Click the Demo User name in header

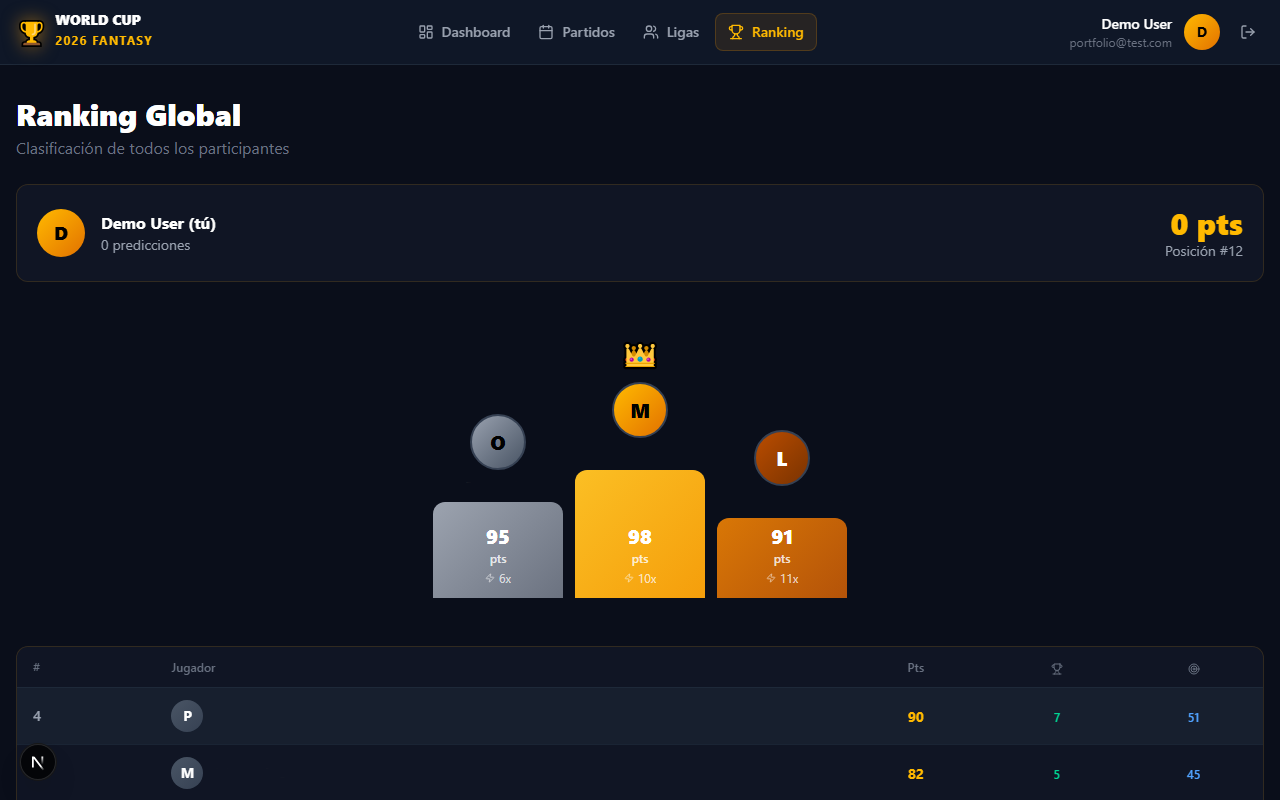click(x=1137, y=24)
